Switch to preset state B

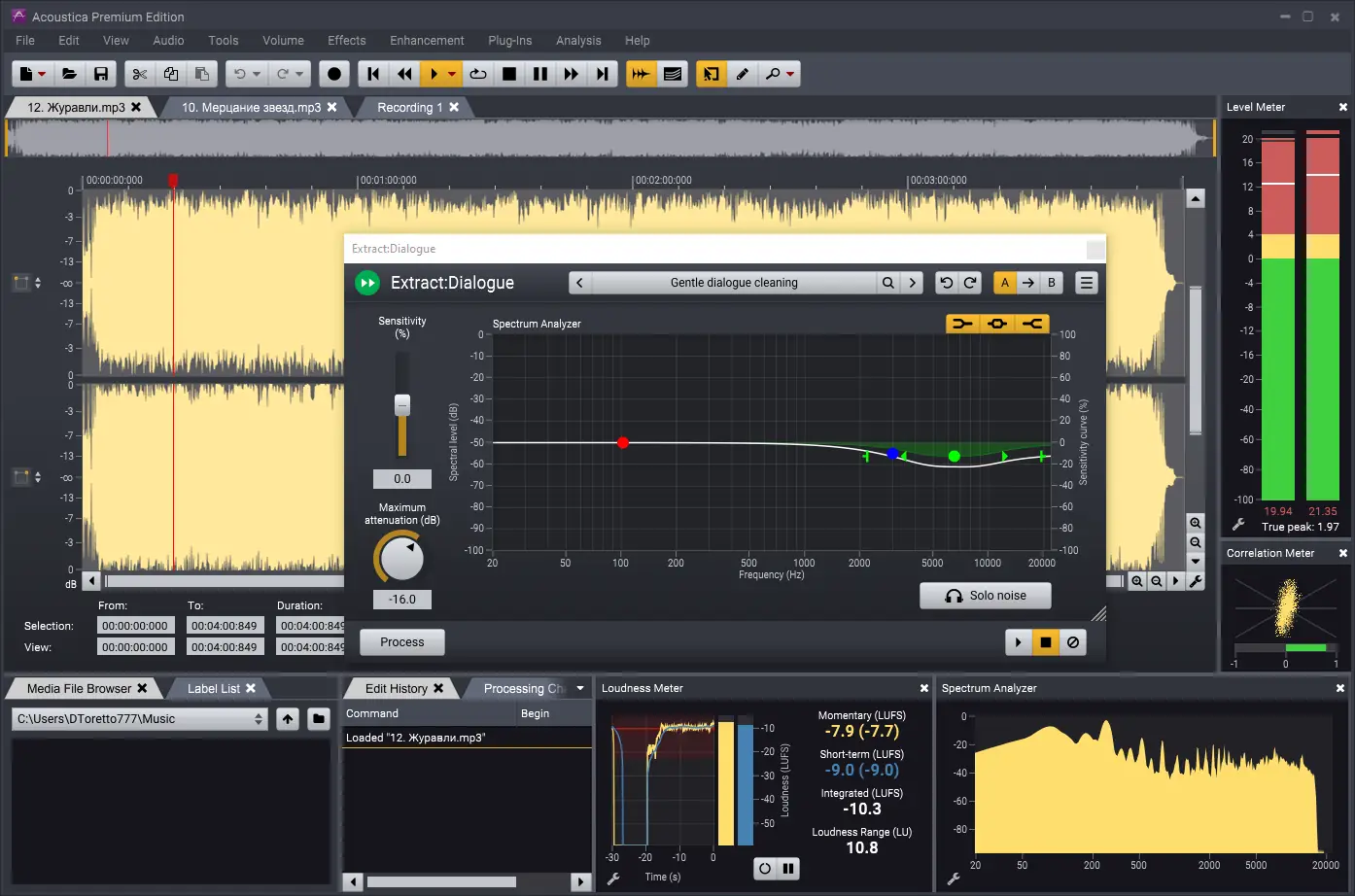[x=1051, y=282]
